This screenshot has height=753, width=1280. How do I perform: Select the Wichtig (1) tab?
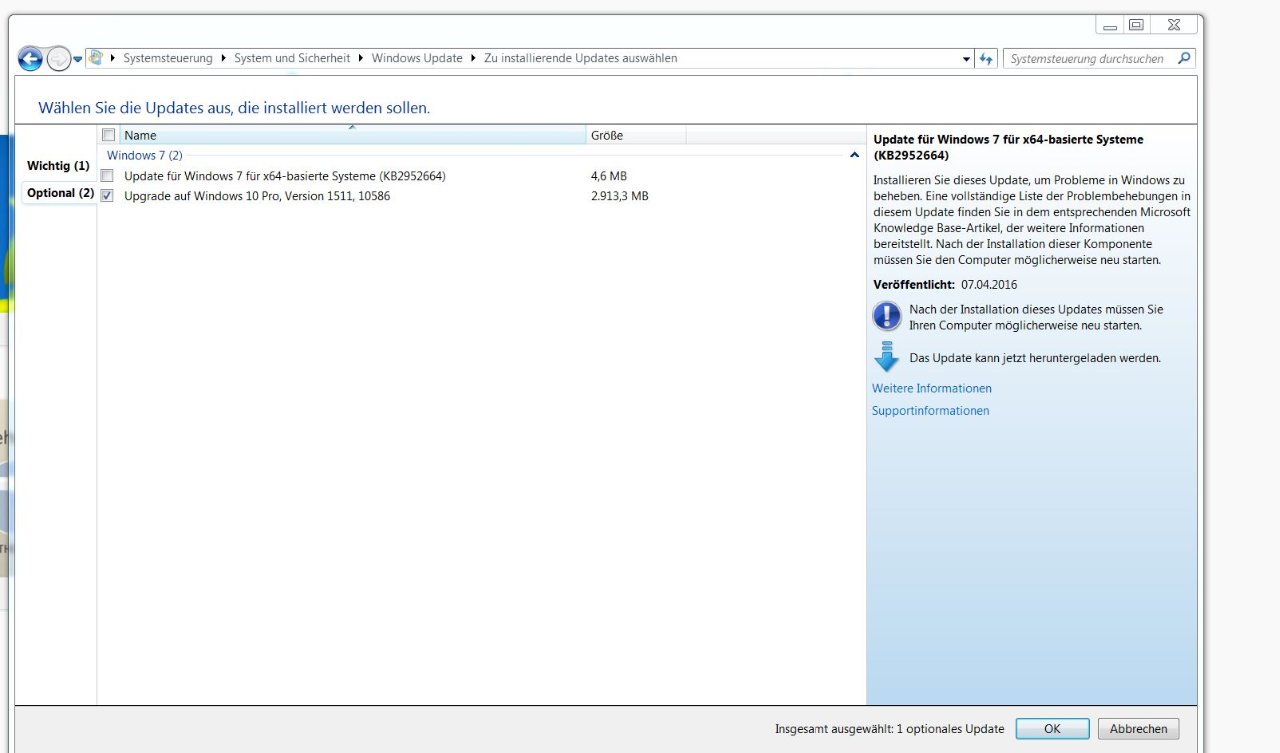coord(58,165)
